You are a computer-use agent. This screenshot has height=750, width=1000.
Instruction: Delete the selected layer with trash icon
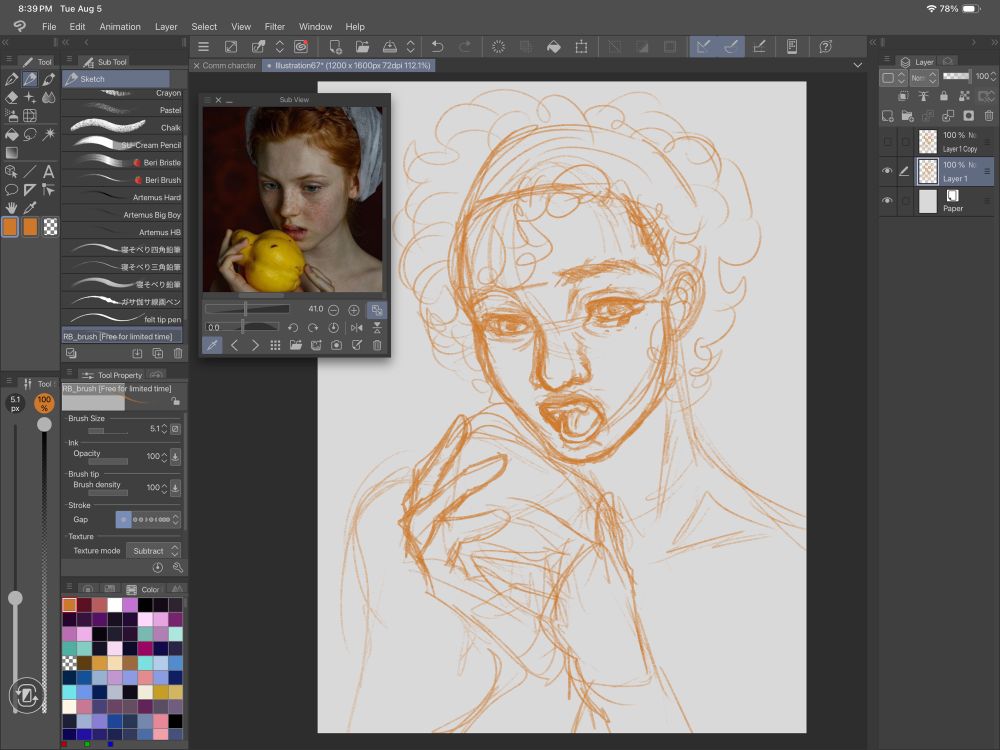(x=989, y=115)
